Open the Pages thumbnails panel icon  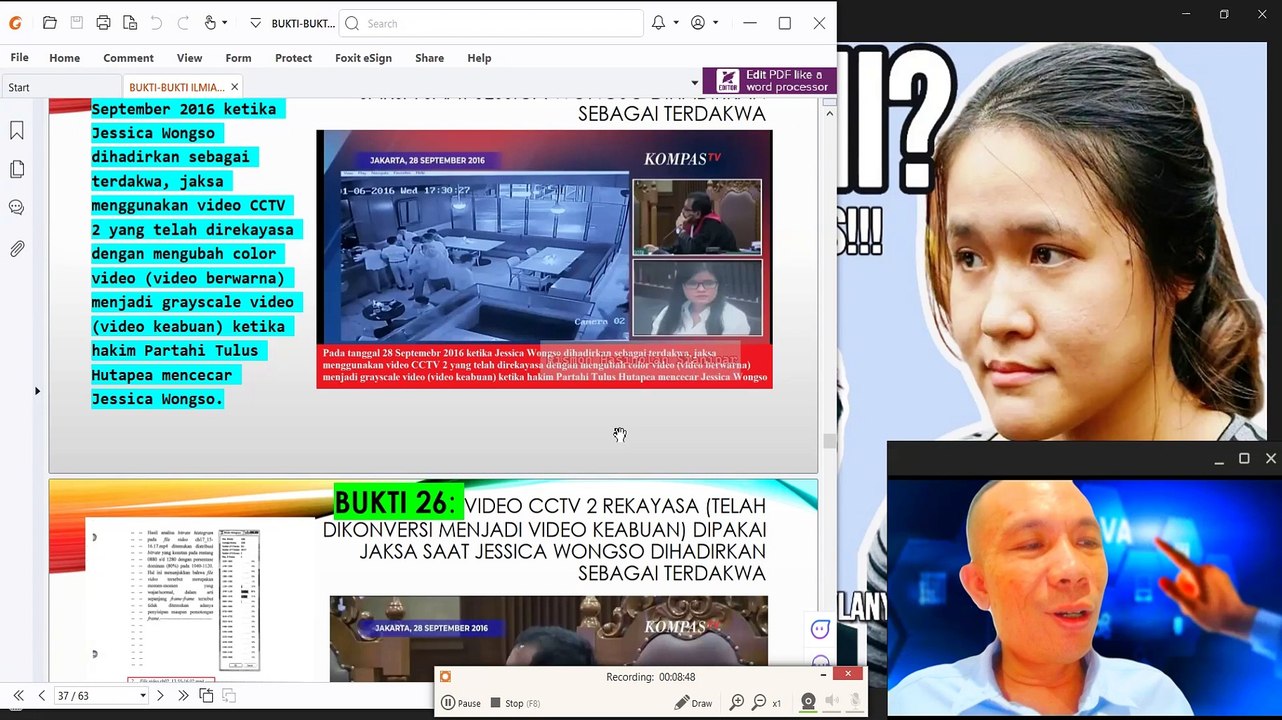point(17,169)
